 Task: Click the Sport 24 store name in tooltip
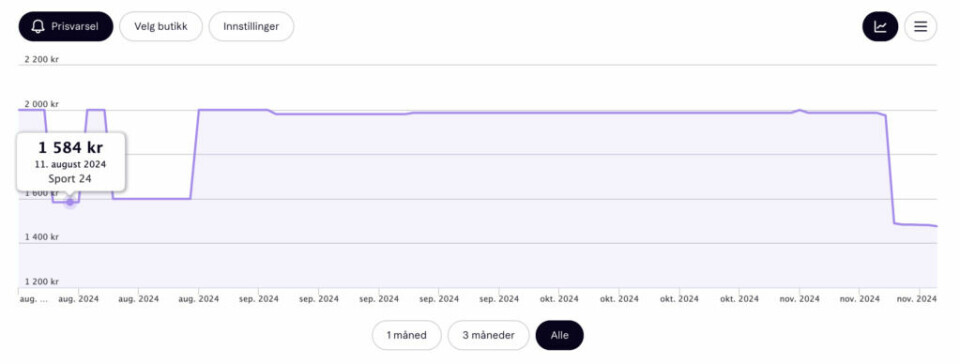(70, 179)
